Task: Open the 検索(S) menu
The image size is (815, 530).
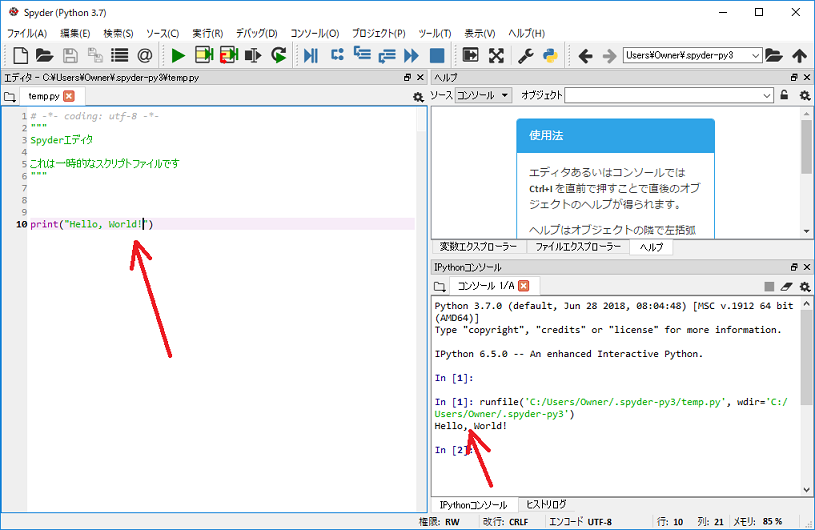Action: [118, 33]
